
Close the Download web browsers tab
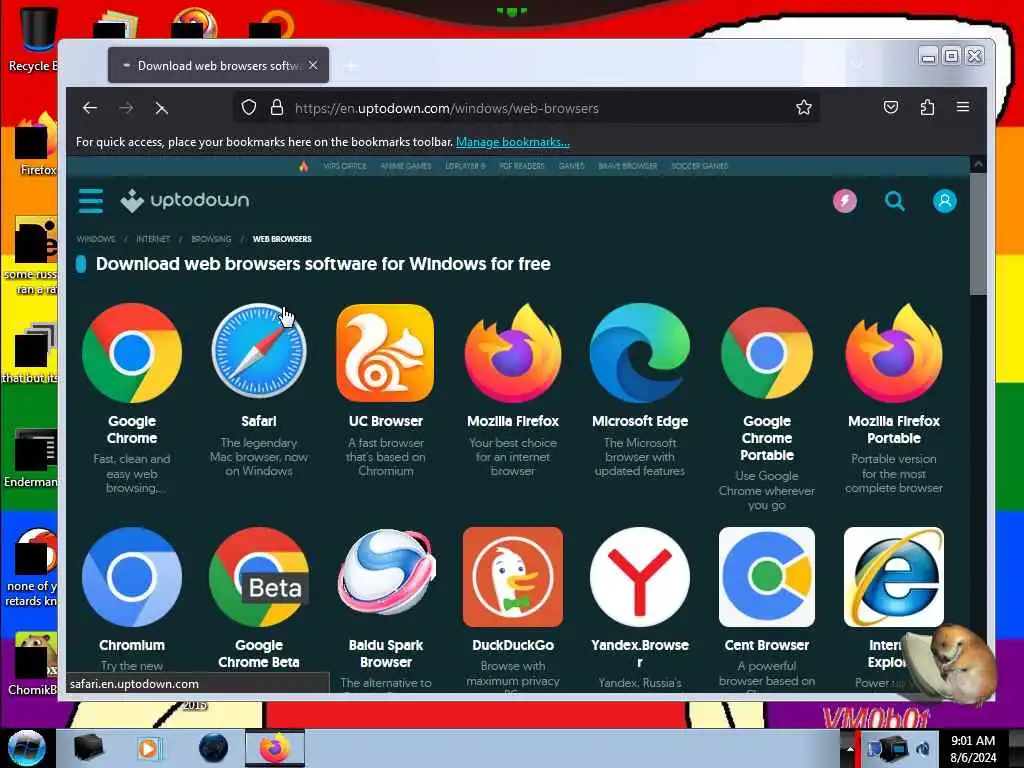point(313,65)
